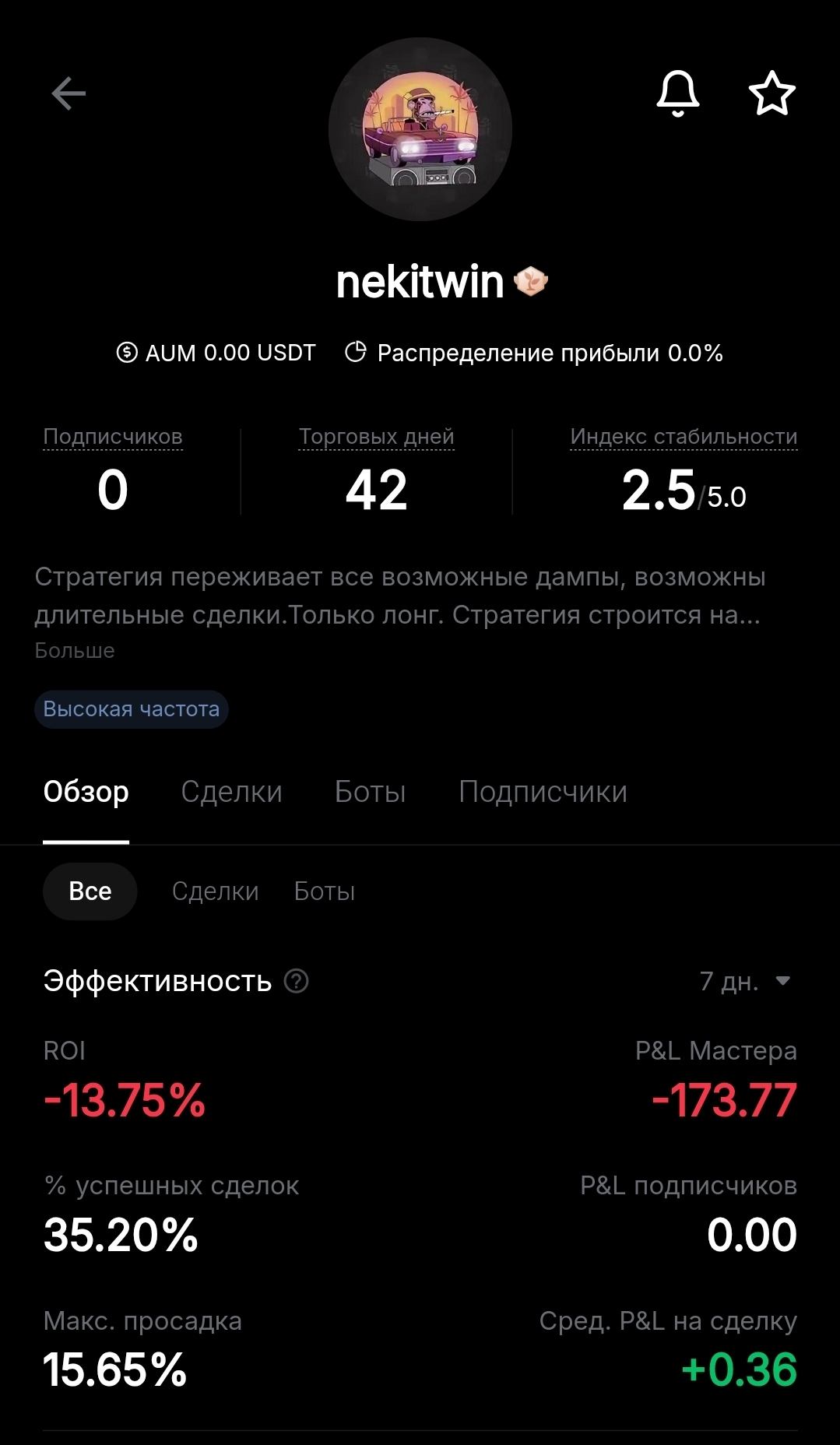Expand the 7 дн. period dropdown
The width and height of the screenshot is (840, 1445).
[x=745, y=981]
